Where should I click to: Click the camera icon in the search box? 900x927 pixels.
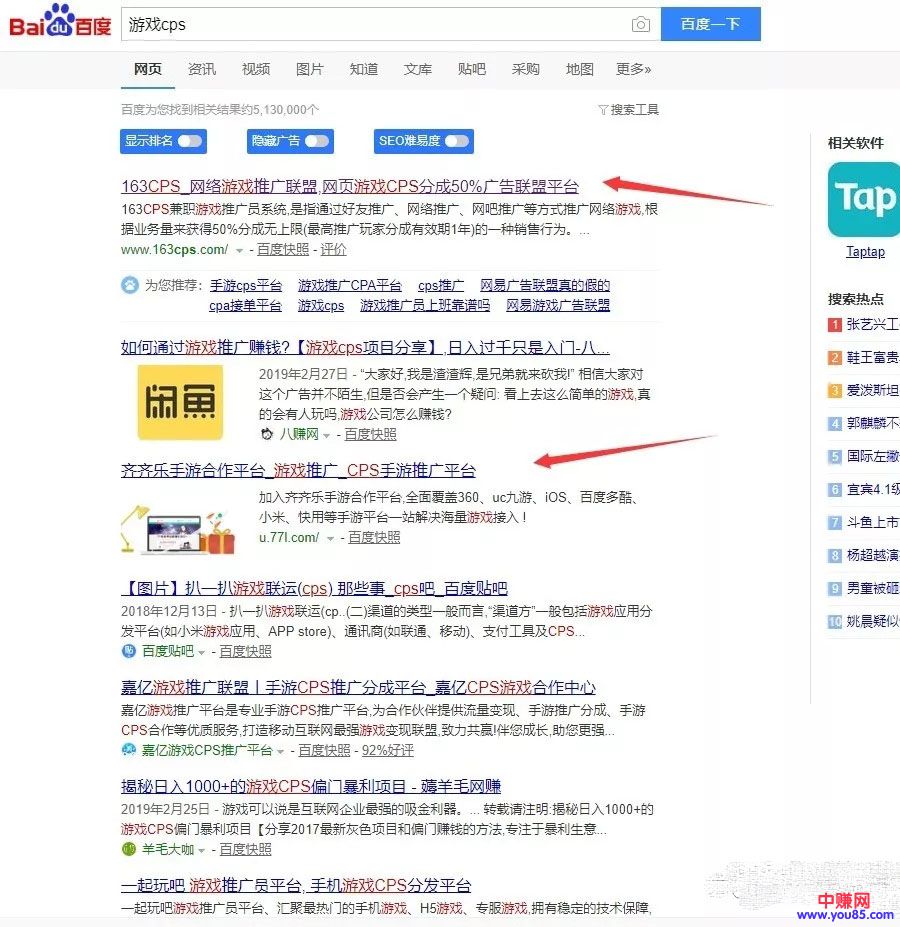[x=641, y=23]
